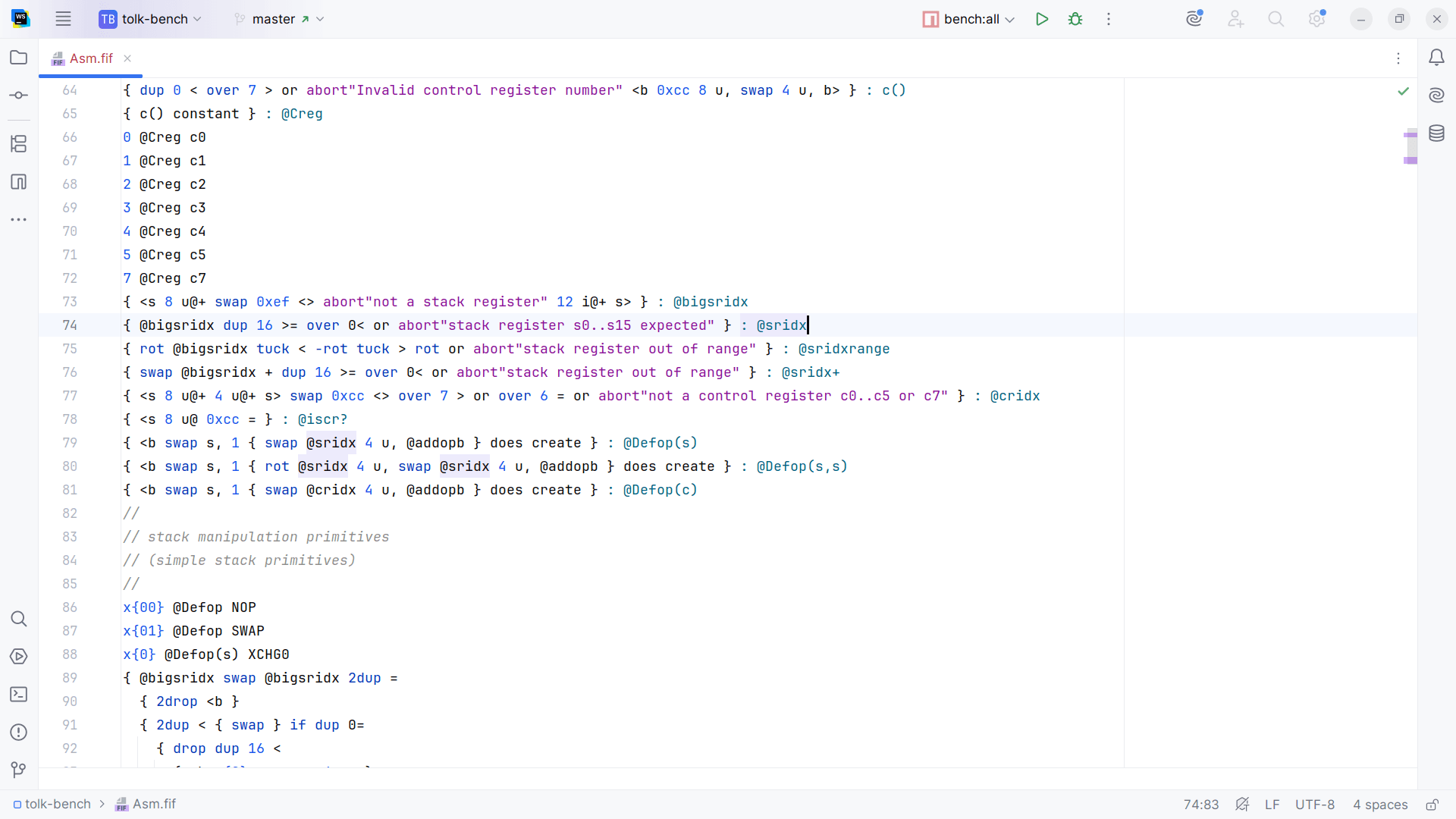This screenshot has width=1456, height=819.
Task: Click the green inspection checkmark widget
Action: pos(1404,91)
